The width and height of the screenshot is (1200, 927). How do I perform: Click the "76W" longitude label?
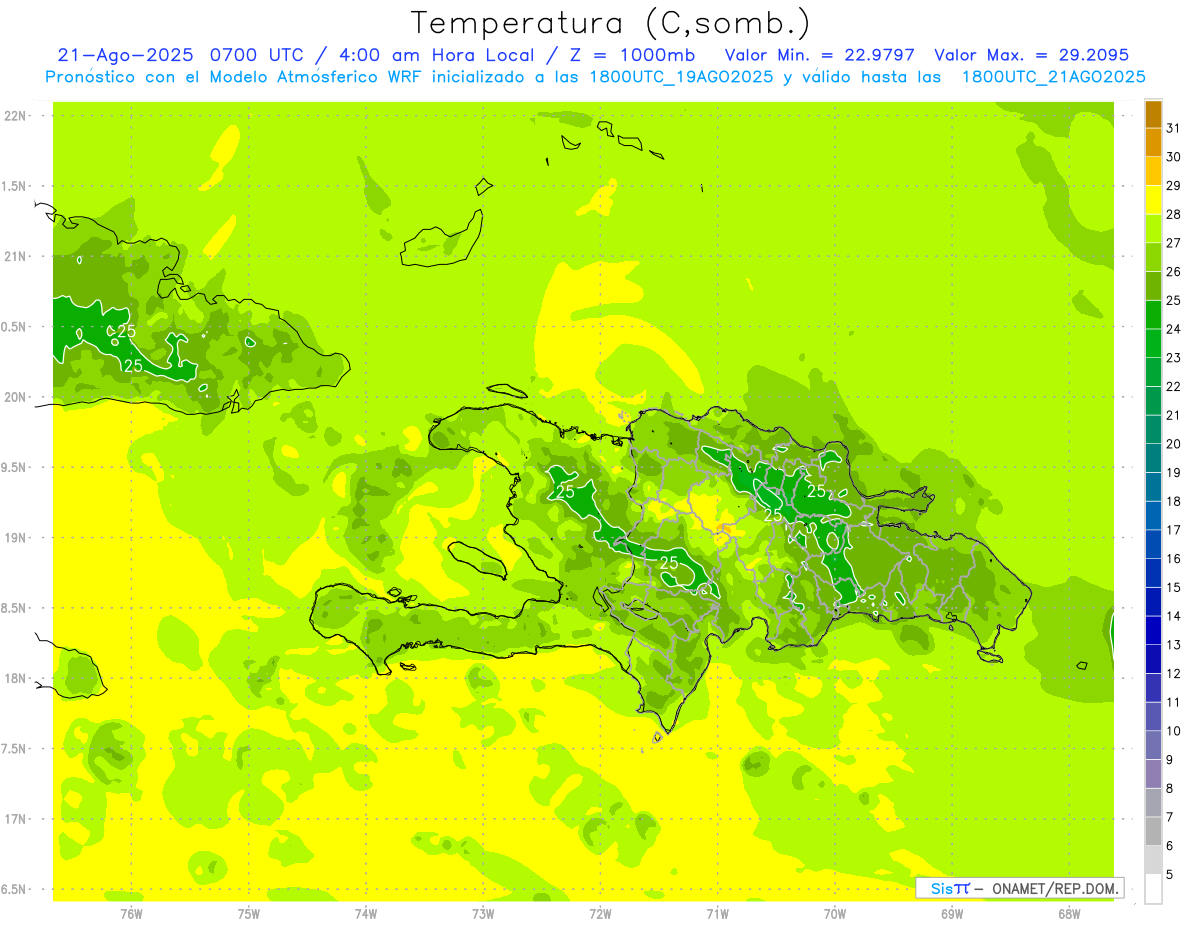(131, 913)
